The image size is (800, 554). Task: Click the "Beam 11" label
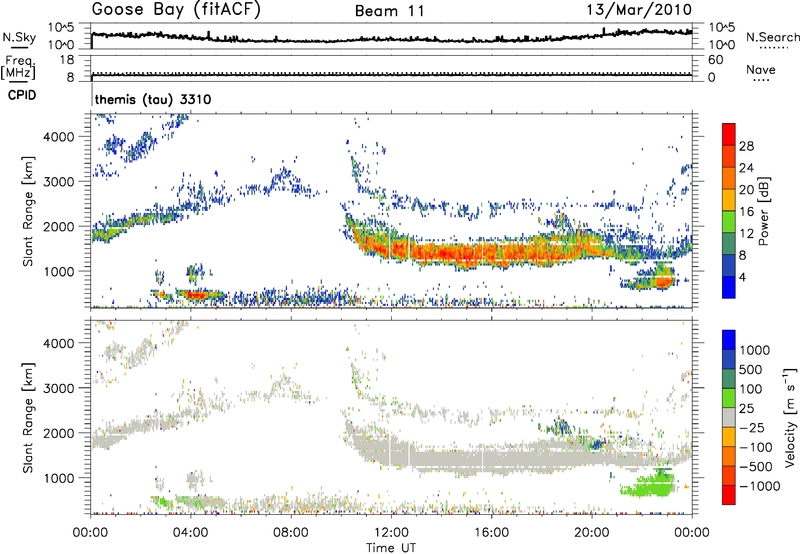click(x=389, y=11)
